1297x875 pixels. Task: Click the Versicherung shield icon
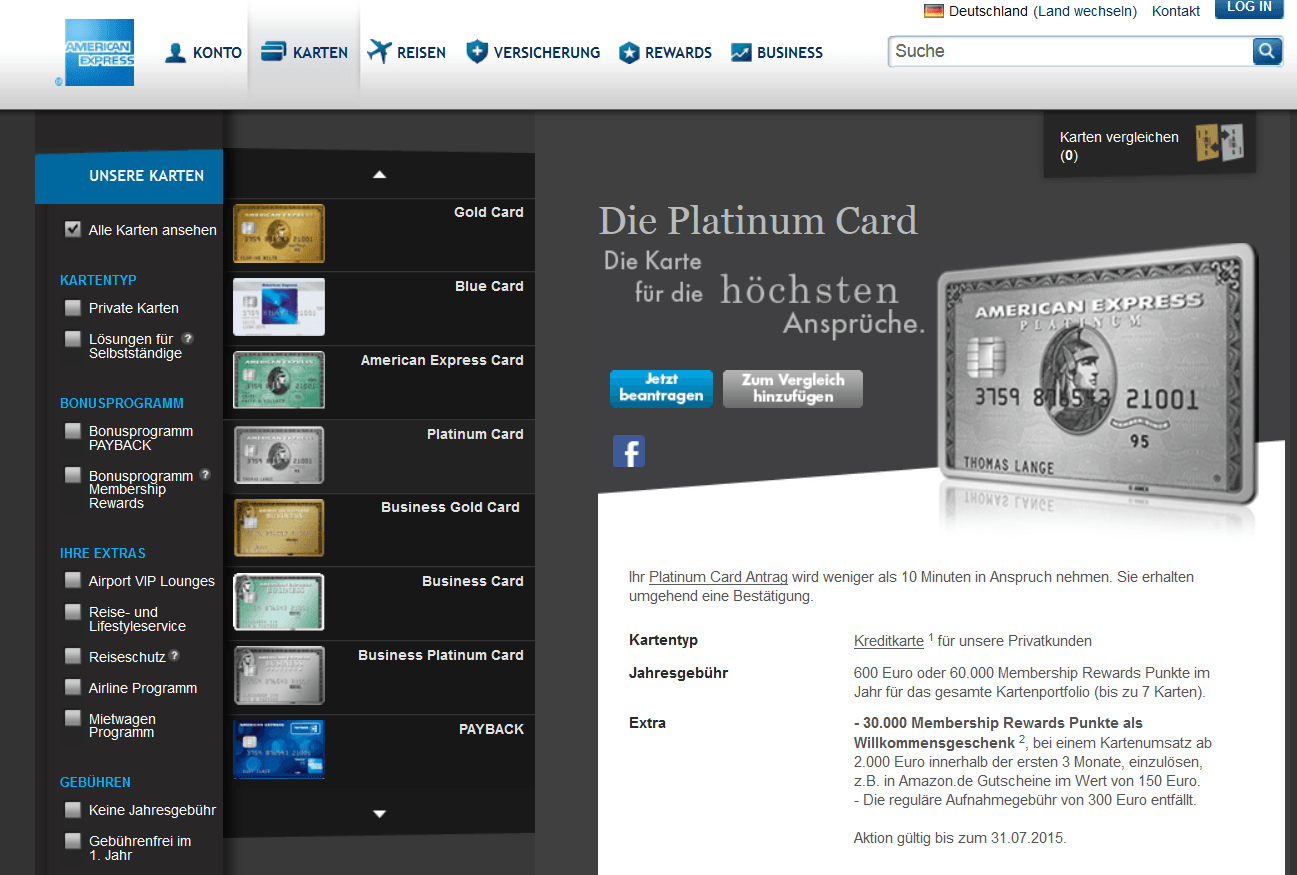pyautogui.click(x=477, y=52)
